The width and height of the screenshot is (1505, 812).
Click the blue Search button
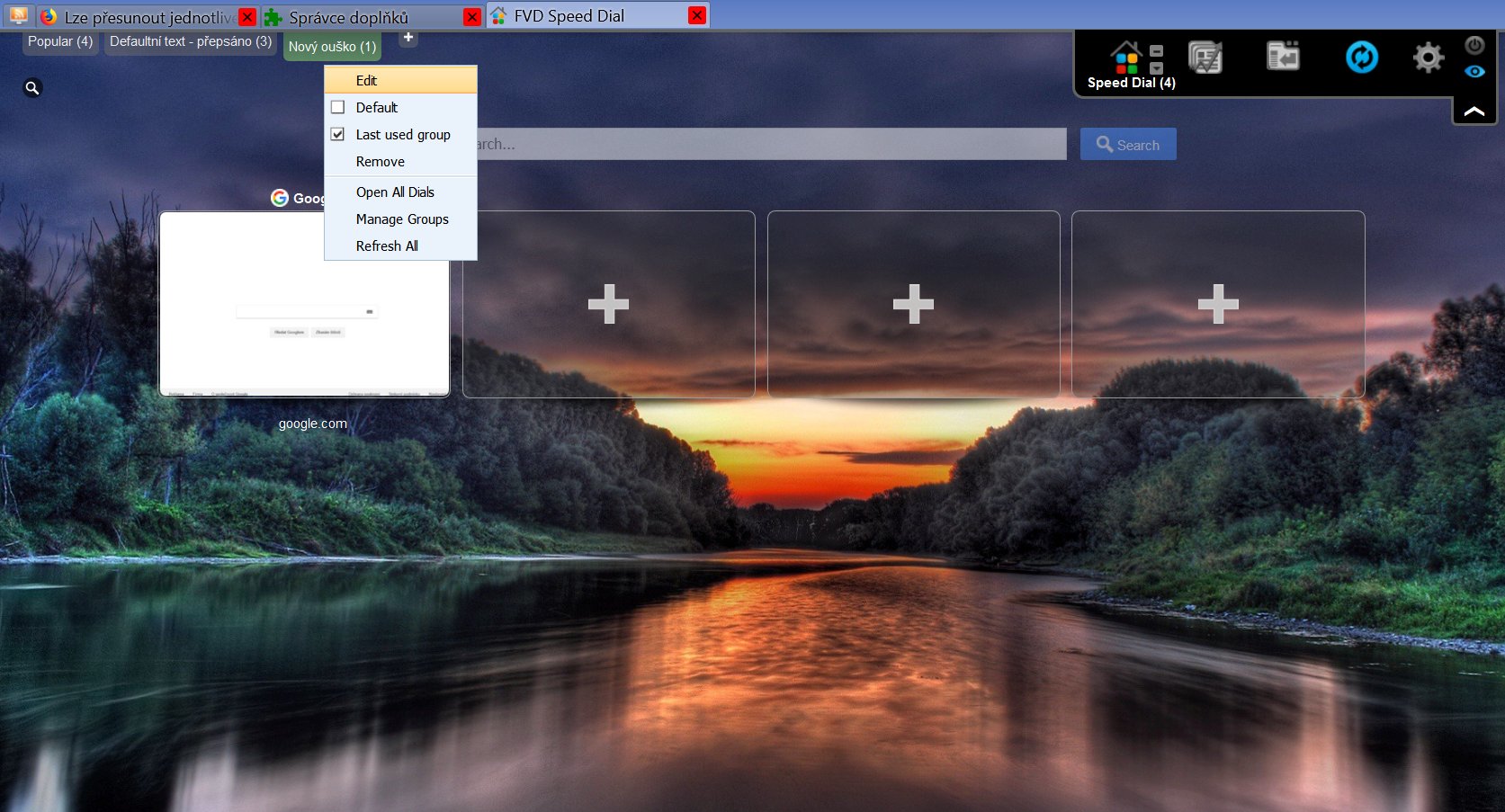[x=1128, y=145]
